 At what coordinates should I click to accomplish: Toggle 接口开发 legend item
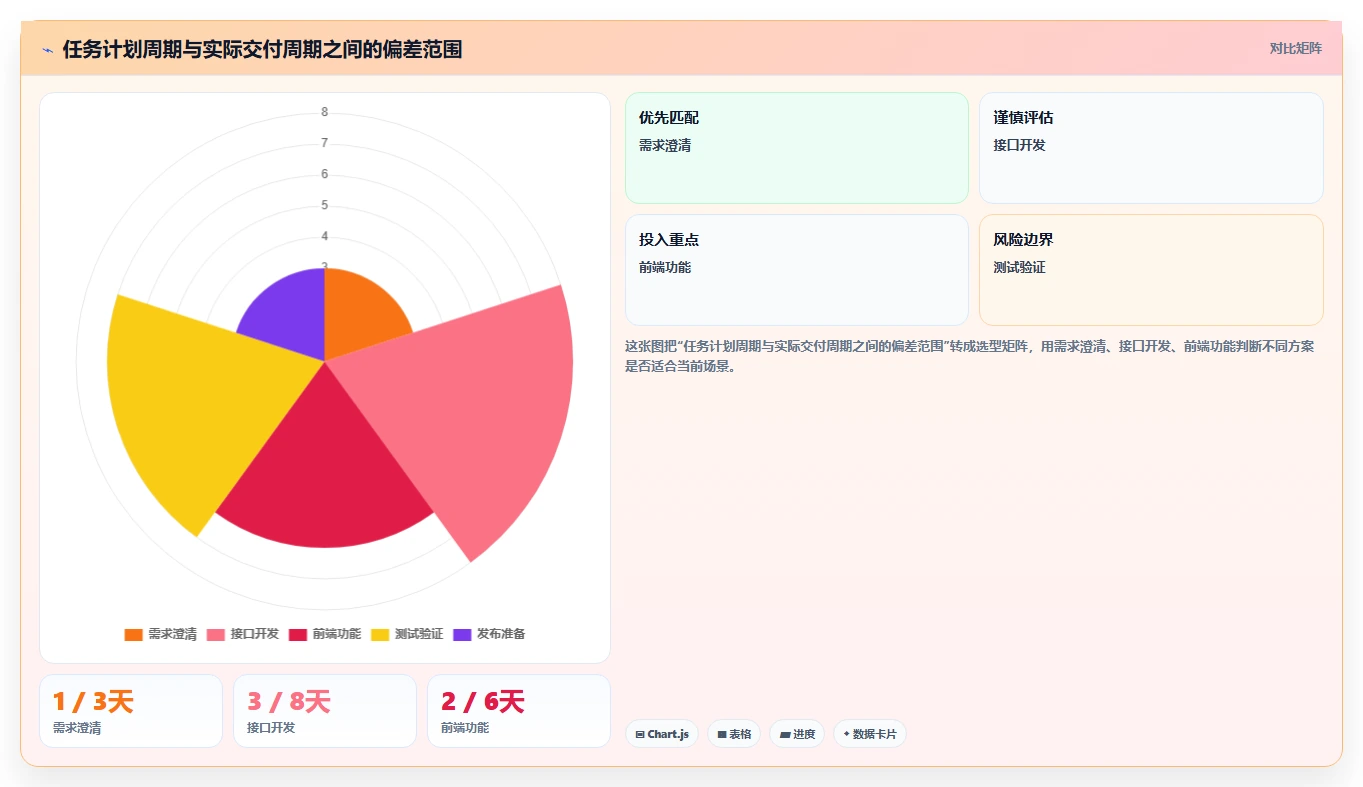click(243, 634)
